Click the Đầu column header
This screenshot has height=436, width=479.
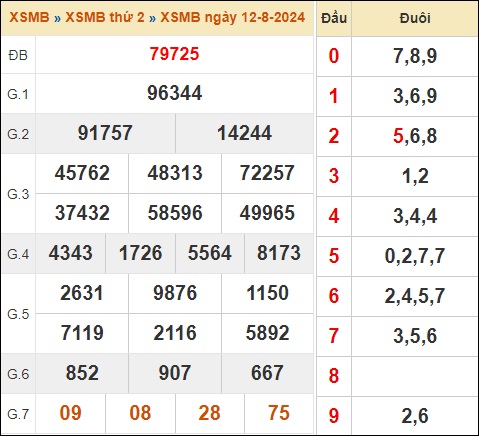(334, 18)
